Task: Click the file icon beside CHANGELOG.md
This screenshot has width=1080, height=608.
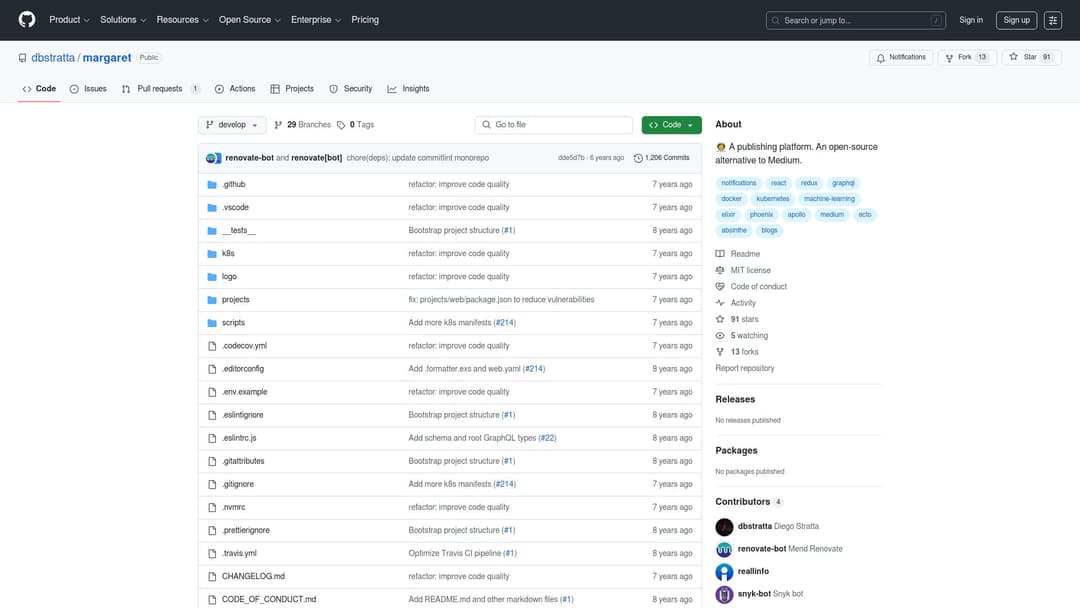Action: 212,576
